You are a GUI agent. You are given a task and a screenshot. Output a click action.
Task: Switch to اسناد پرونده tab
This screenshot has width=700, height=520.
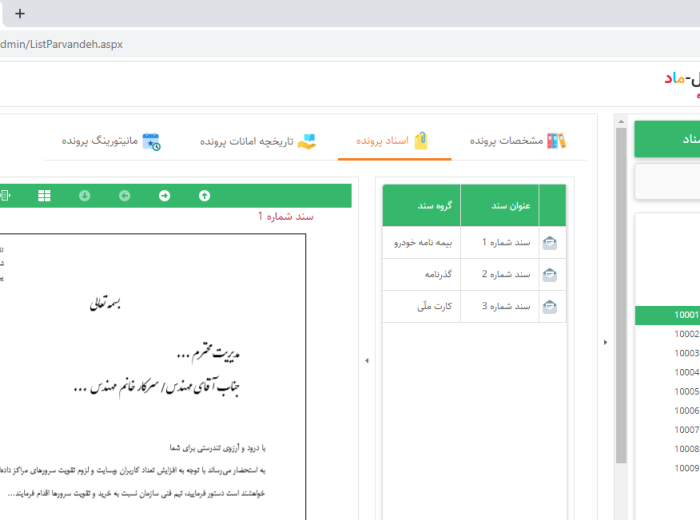pos(395,141)
